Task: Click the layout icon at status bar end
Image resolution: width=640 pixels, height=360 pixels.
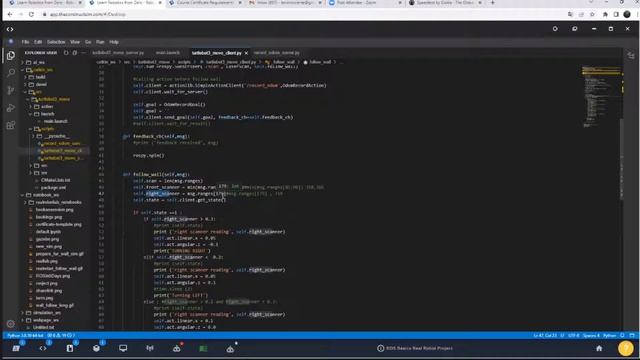Action: (x=632, y=336)
